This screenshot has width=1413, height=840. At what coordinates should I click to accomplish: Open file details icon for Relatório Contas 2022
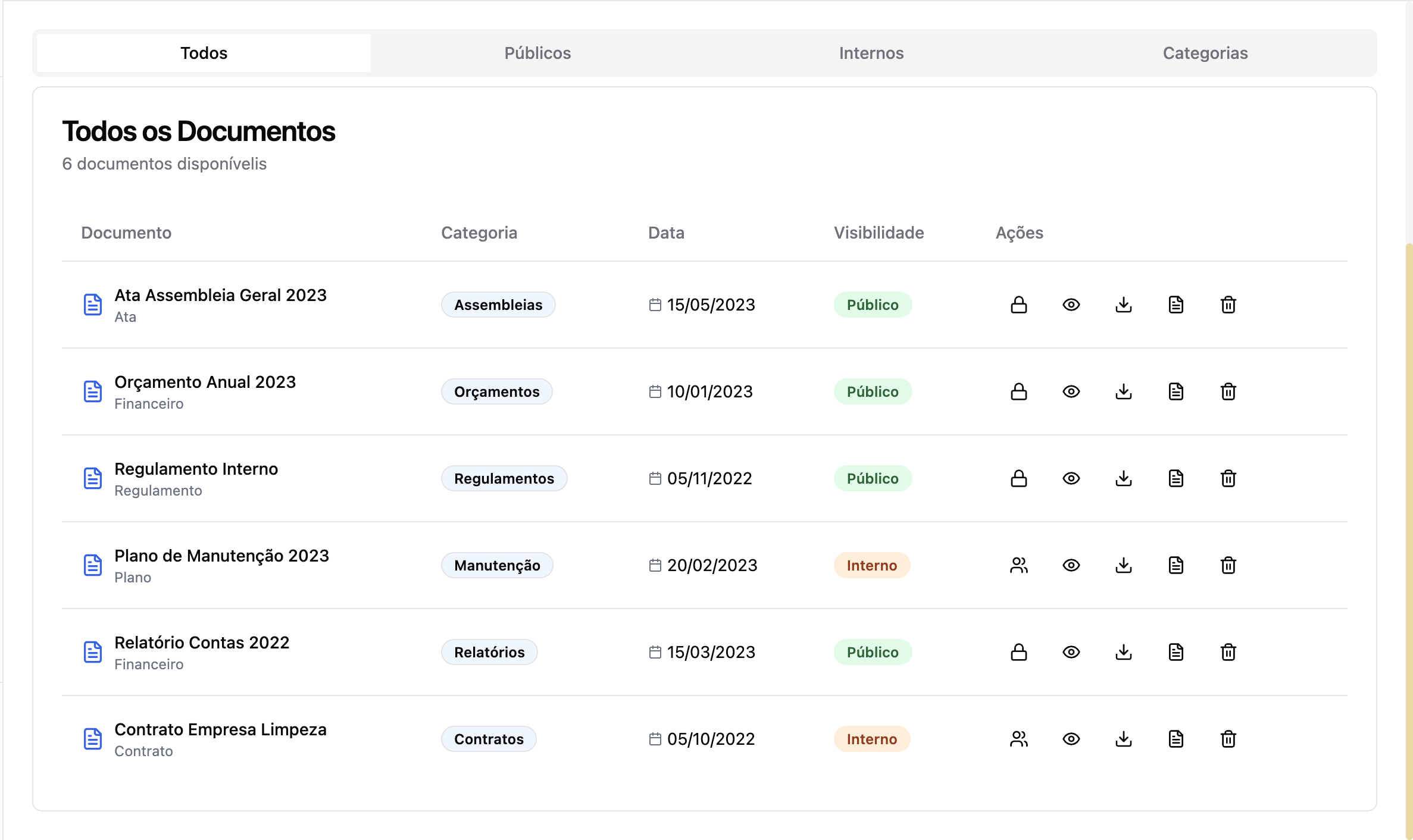click(x=1176, y=652)
